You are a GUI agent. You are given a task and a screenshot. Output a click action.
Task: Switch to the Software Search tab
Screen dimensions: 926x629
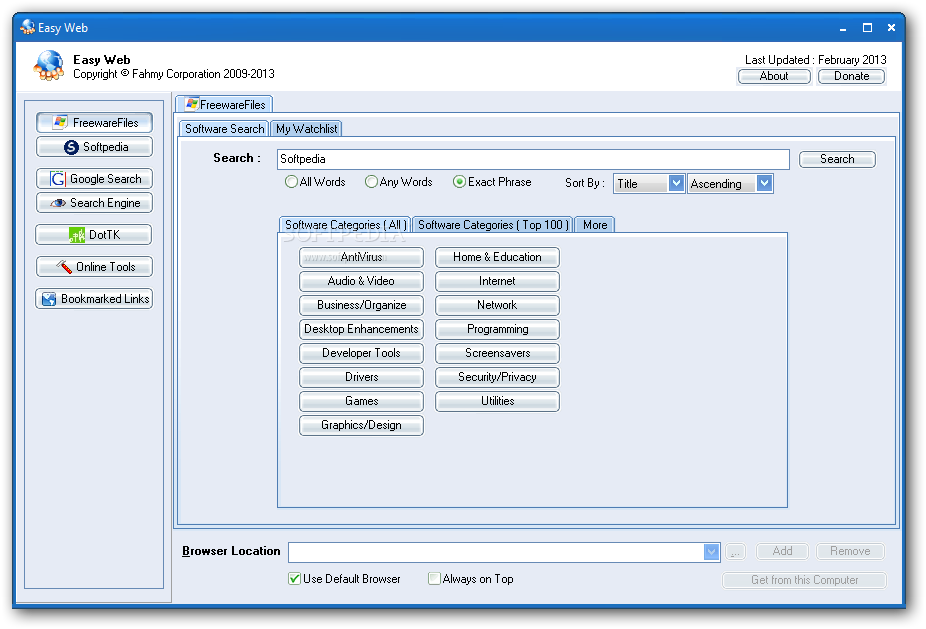pos(224,129)
